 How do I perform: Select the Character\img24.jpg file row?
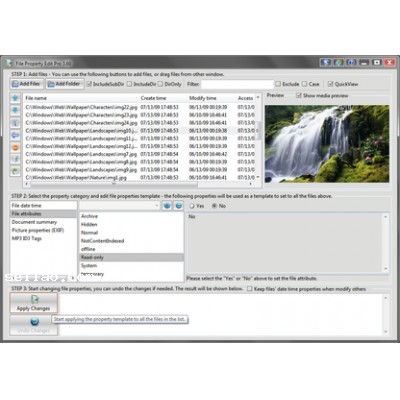[139, 123]
